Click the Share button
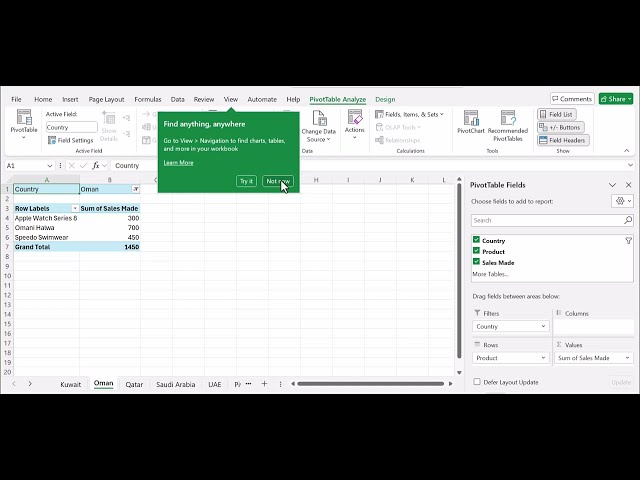Image resolution: width=640 pixels, height=480 pixels. 616,99
